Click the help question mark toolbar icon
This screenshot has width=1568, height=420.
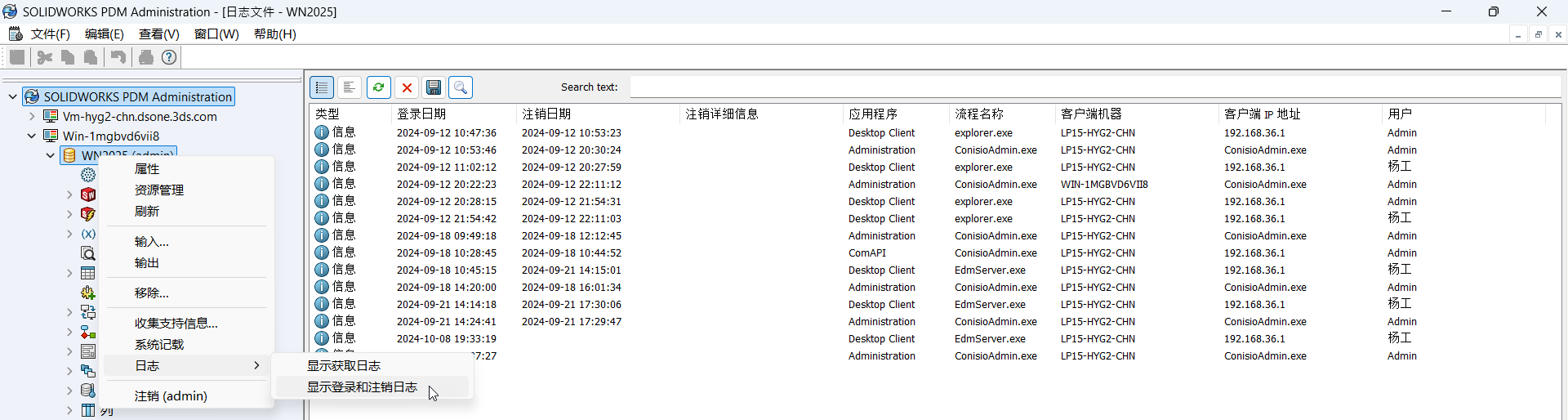[x=169, y=57]
